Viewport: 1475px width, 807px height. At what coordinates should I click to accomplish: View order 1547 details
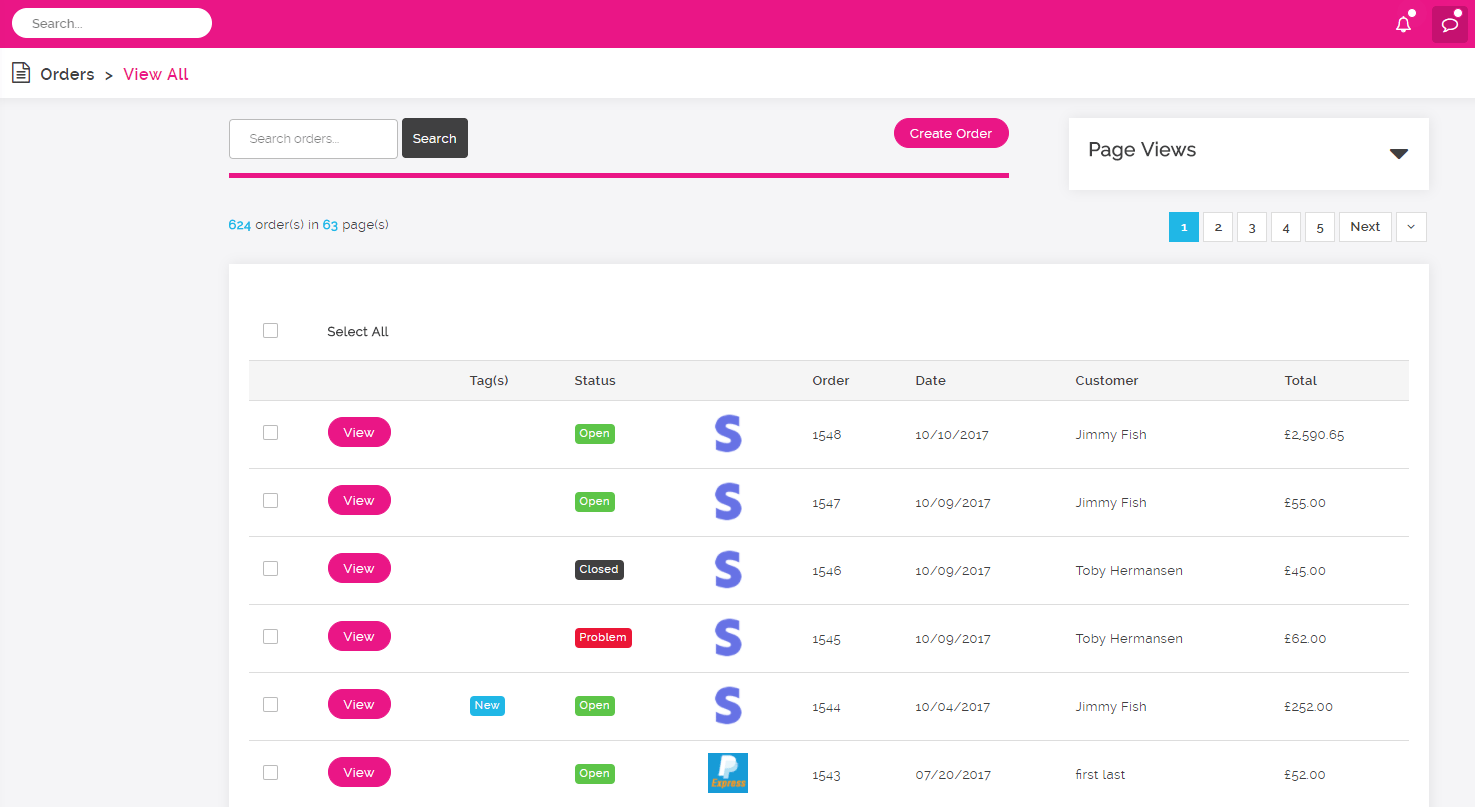pyautogui.click(x=359, y=500)
